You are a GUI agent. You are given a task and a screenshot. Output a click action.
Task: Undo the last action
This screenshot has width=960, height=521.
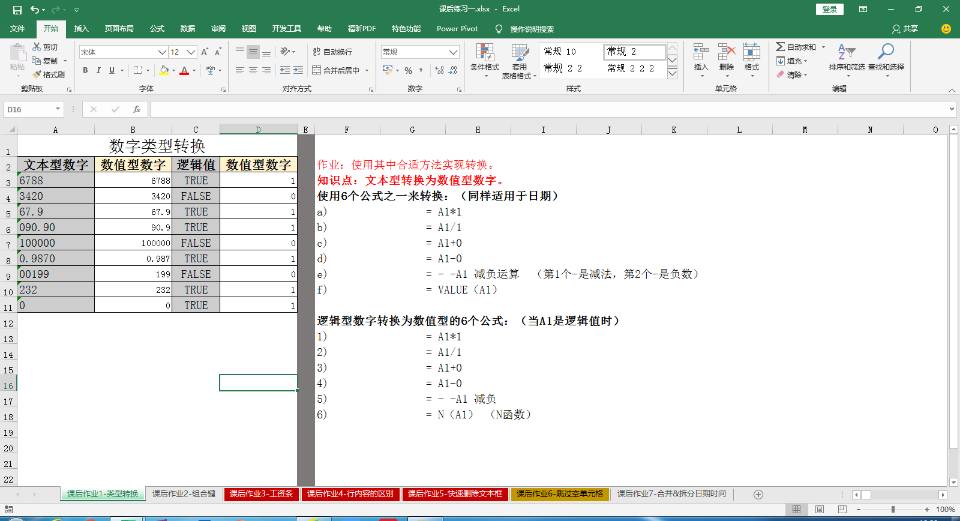pos(36,10)
